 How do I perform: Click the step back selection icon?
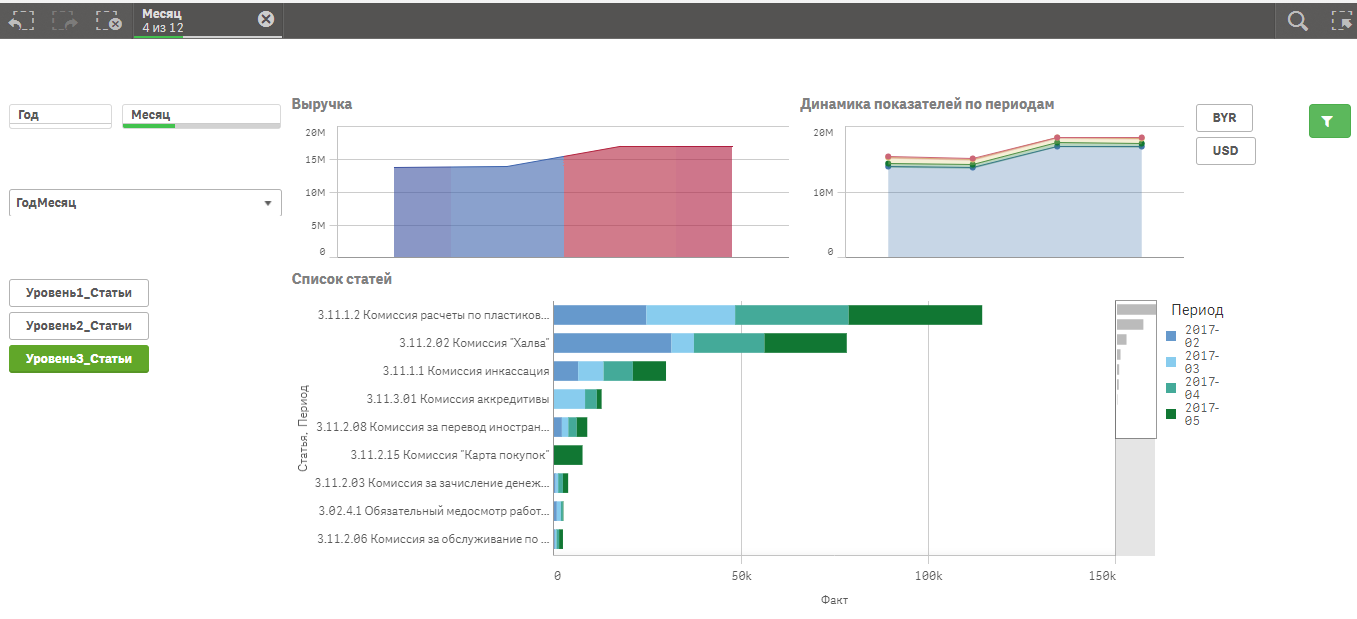click(21, 20)
